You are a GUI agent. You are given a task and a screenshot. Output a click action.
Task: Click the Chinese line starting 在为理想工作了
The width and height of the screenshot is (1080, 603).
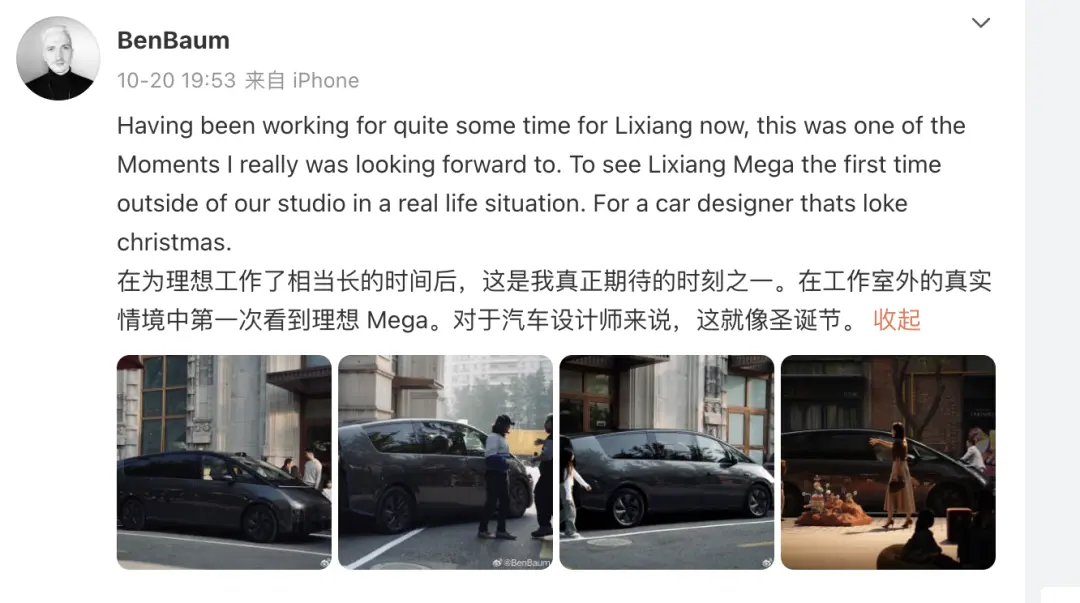point(554,281)
